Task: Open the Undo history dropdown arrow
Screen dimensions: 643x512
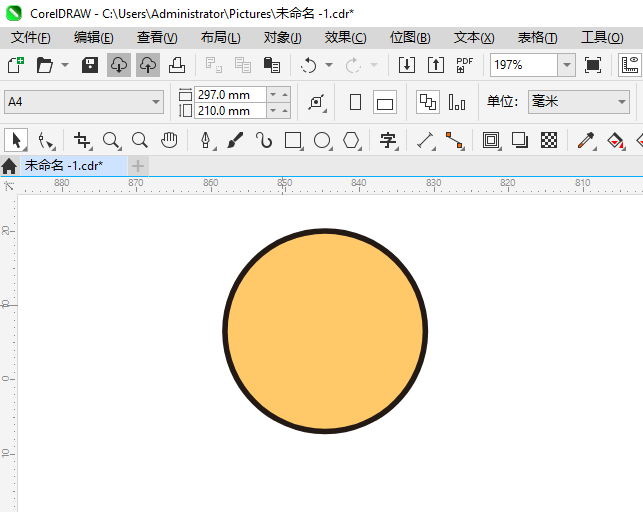Action: [329, 65]
